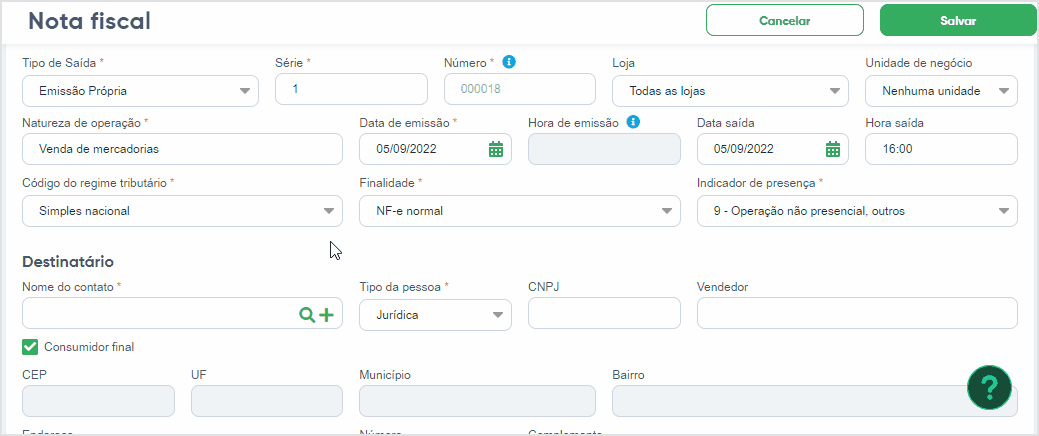Open the Loja dropdown showing Todas as lojas
This screenshot has width=1039, height=436.
[730, 90]
